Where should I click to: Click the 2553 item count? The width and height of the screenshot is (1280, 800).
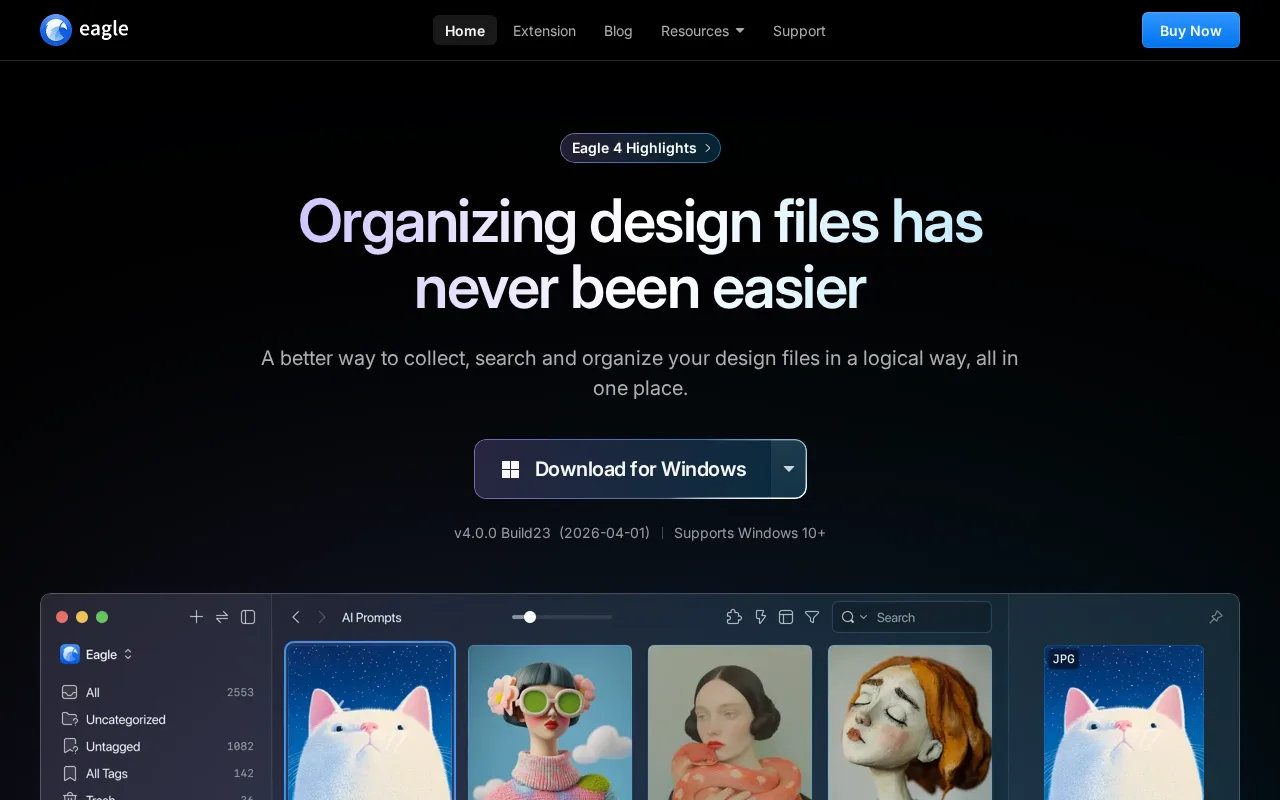click(x=240, y=692)
